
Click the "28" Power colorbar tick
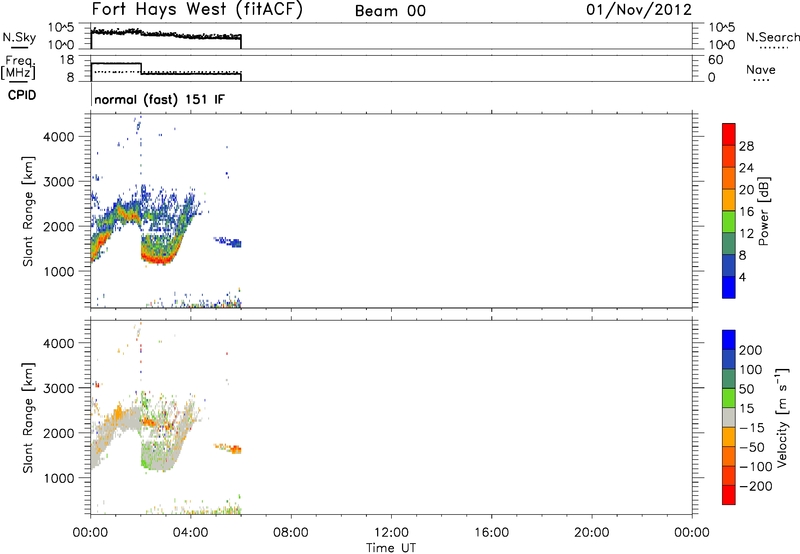tap(746, 146)
